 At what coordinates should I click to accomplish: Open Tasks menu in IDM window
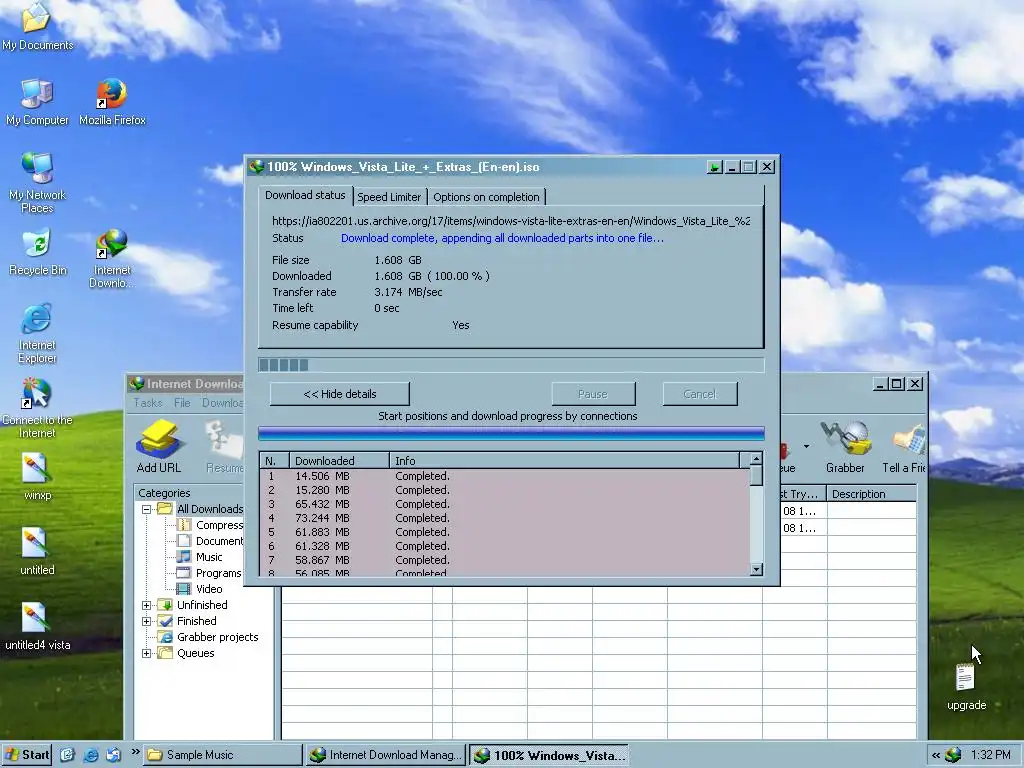pos(148,403)
